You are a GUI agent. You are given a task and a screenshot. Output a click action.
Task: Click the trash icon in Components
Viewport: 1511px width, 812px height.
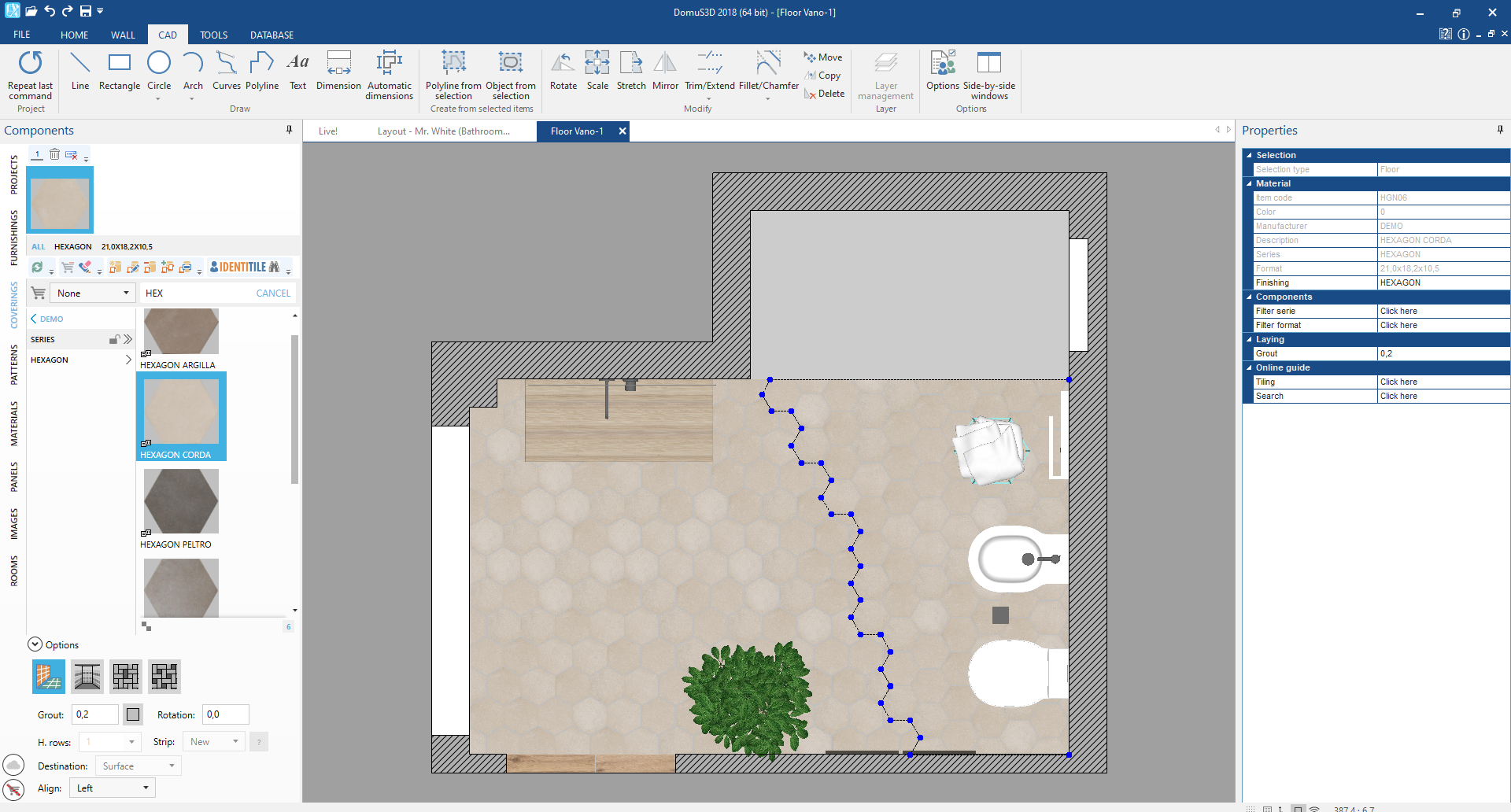54,154
